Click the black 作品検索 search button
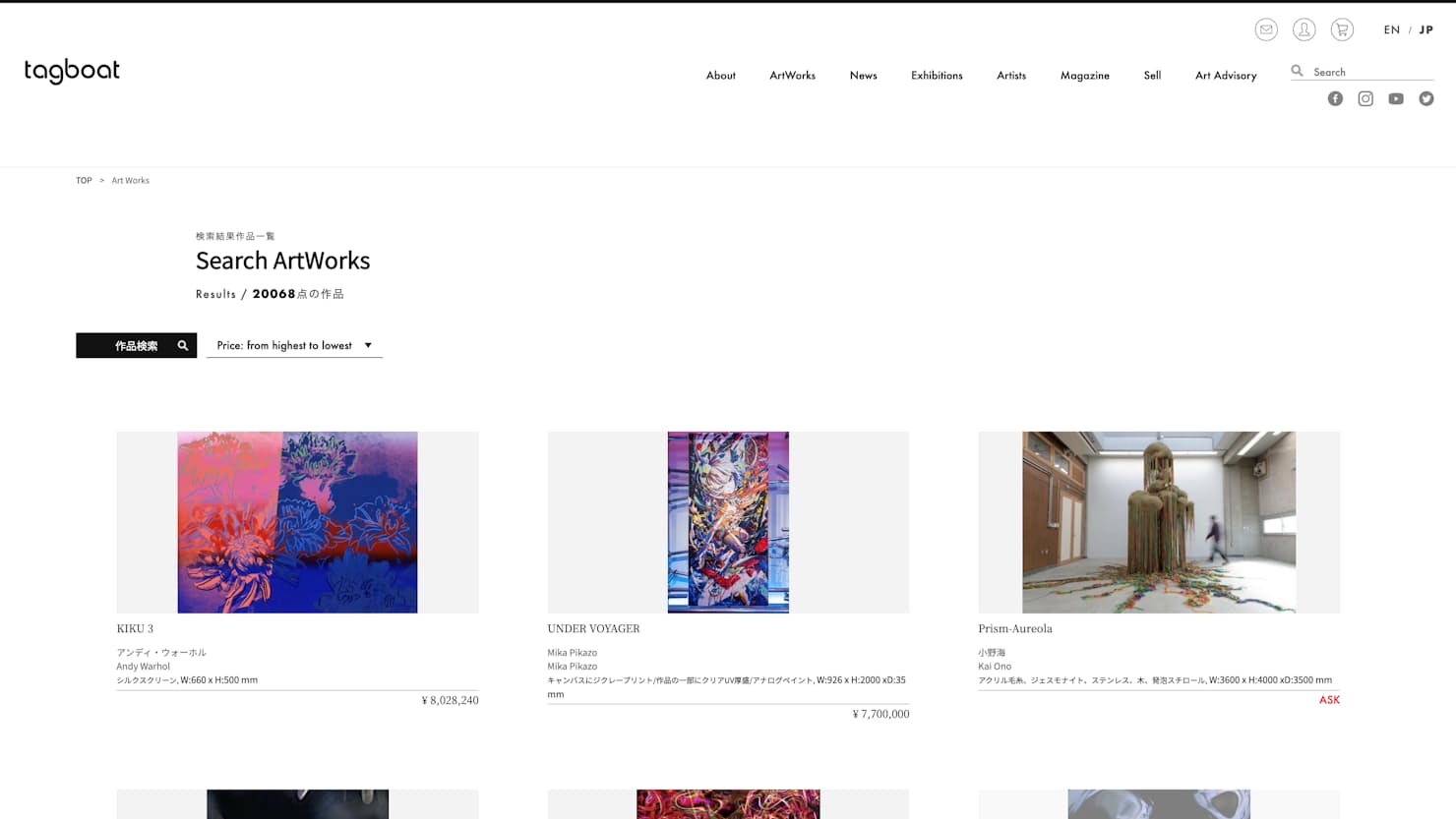 136,345
